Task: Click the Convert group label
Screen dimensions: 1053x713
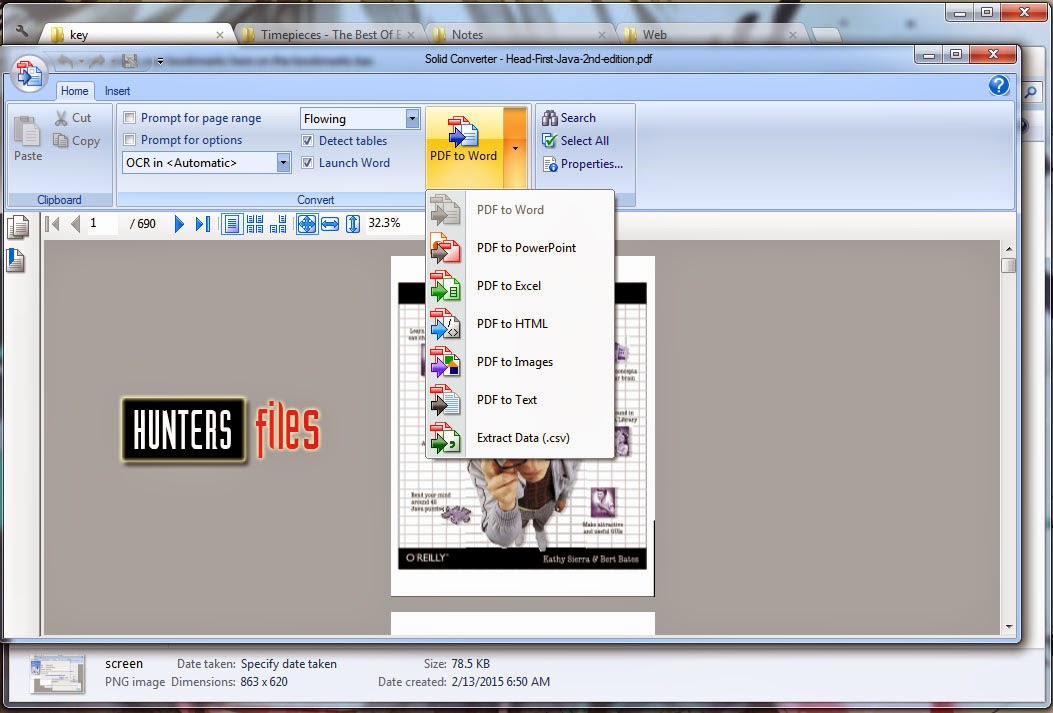Action: [x=316, y=199]
